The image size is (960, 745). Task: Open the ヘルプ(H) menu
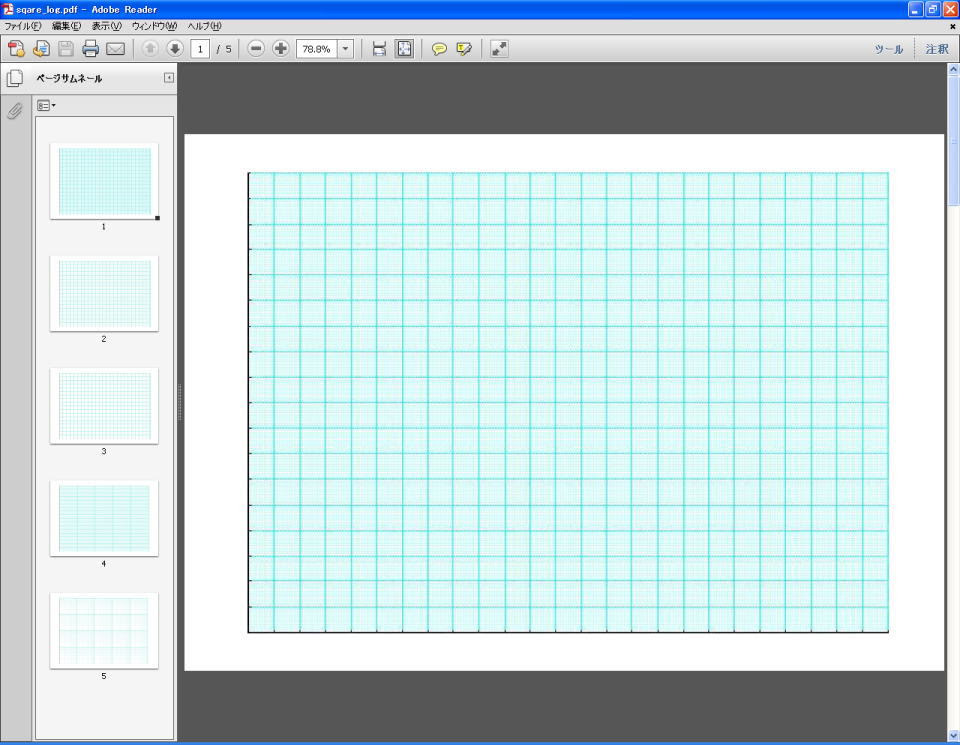tap(204, 26)
